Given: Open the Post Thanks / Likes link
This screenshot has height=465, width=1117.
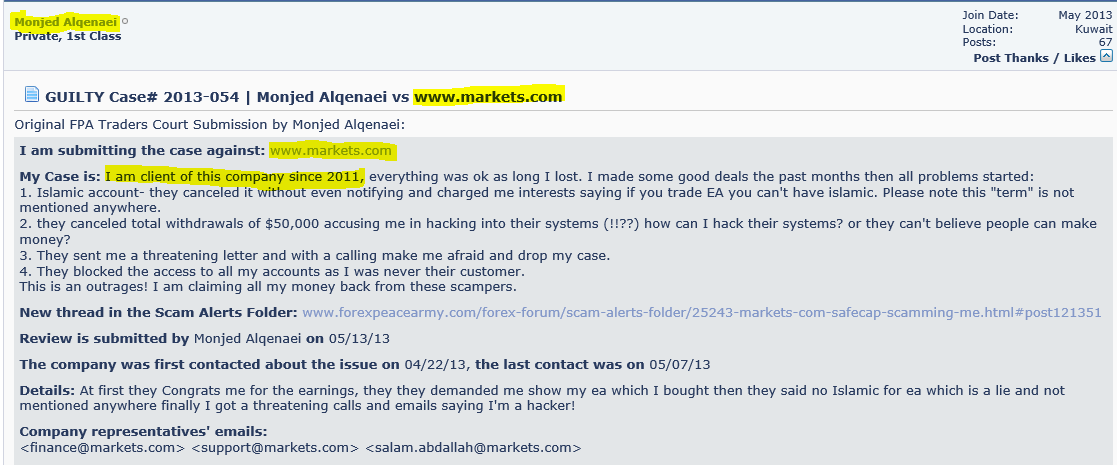Looking at the screenshot, I should pos(1034,58).
